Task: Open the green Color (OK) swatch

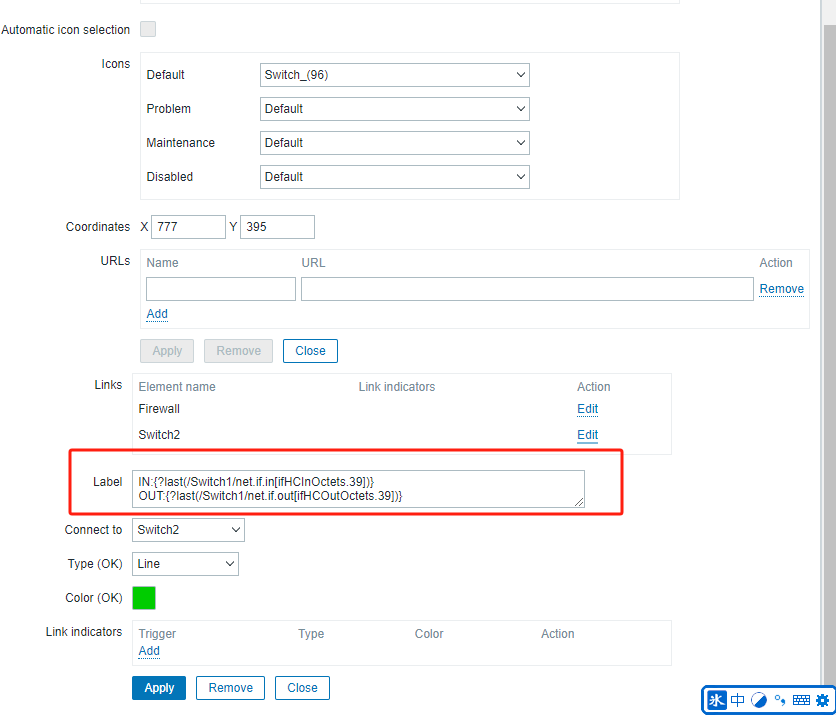Action: pyautogui.click(x=144, y=598)
